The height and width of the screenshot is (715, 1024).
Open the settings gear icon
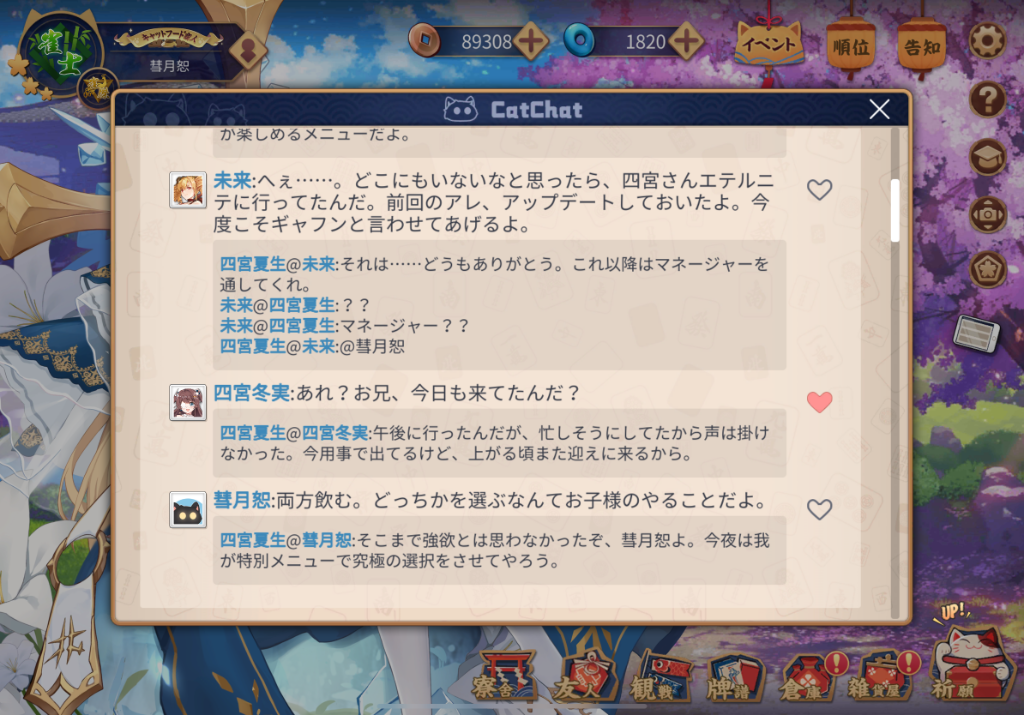987,42
